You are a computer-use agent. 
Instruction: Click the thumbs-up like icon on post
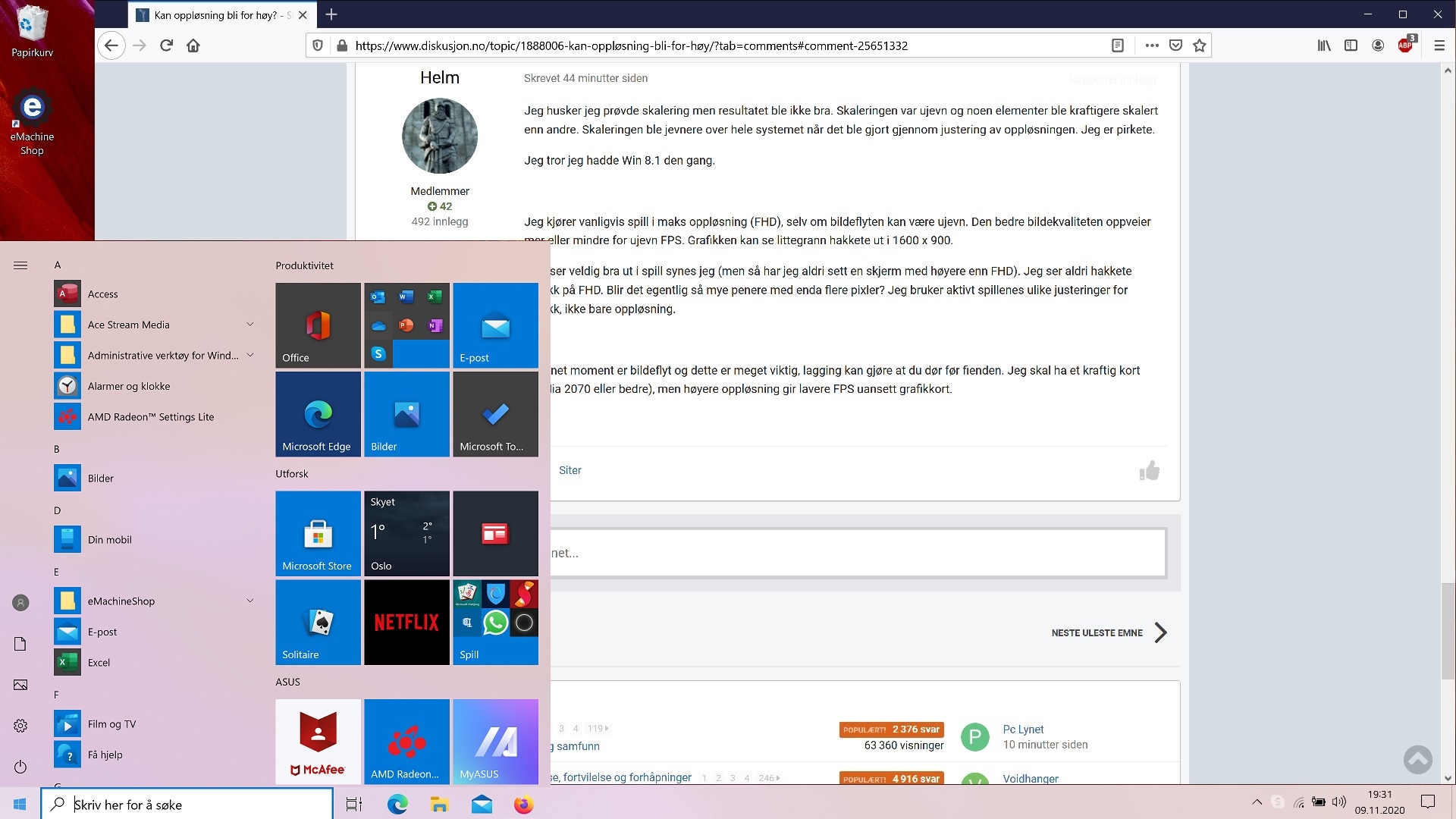click(x=1149, y=471)
